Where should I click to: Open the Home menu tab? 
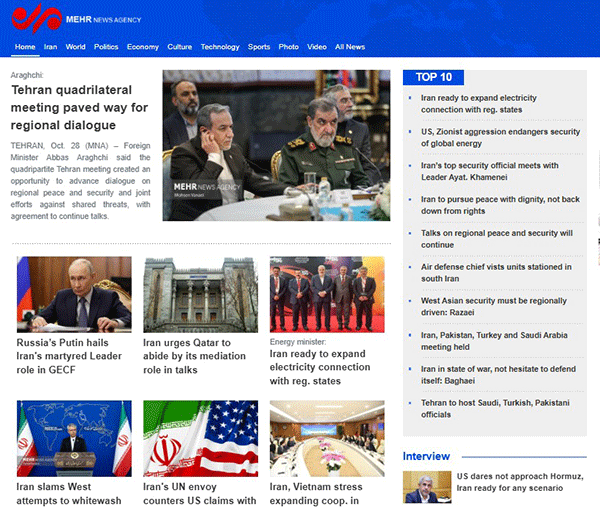pyautogui.click(x=25, y=47)
